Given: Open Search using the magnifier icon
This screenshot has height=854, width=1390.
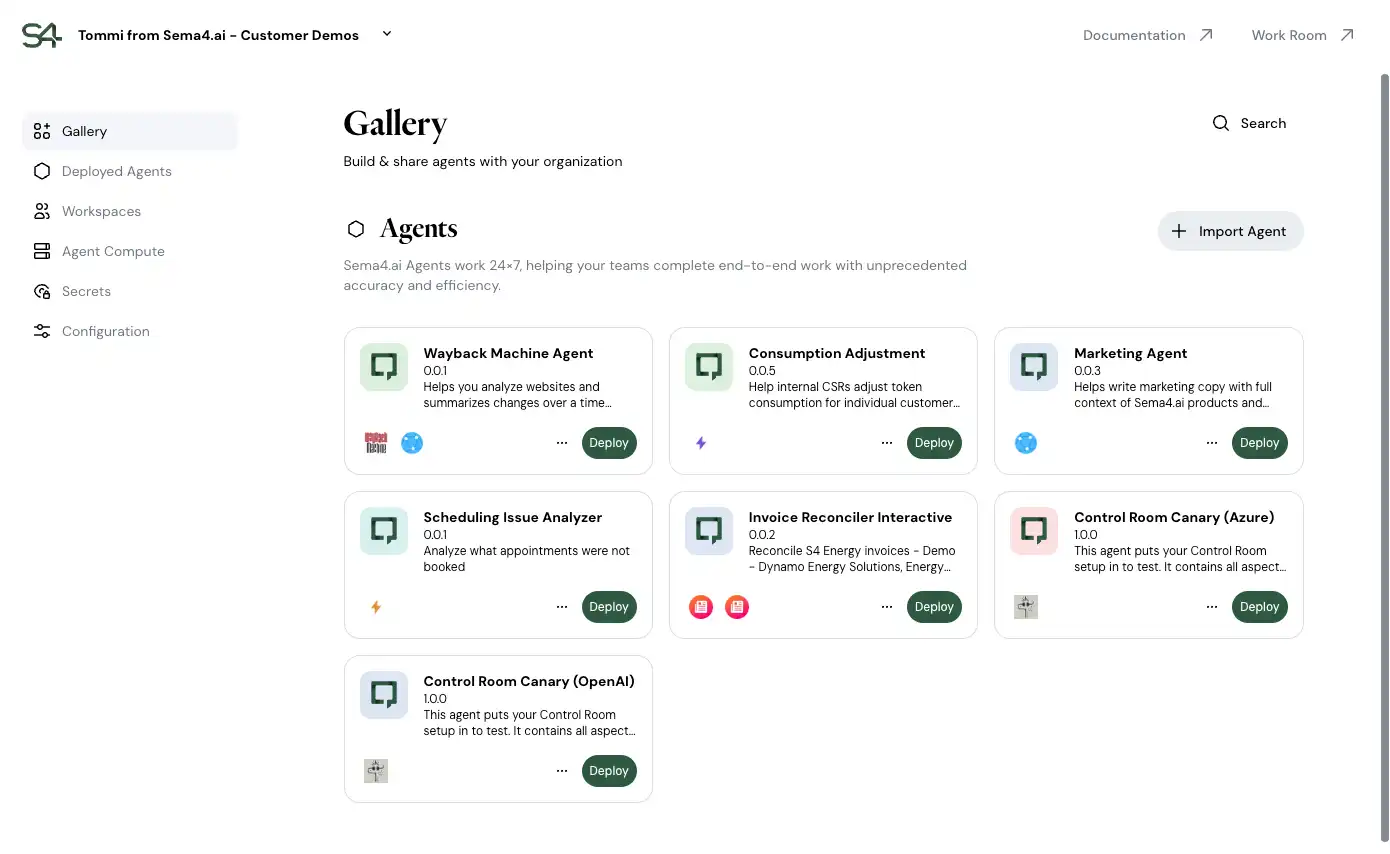Looking at the screenshot, I should click(x=1221, y=122).
